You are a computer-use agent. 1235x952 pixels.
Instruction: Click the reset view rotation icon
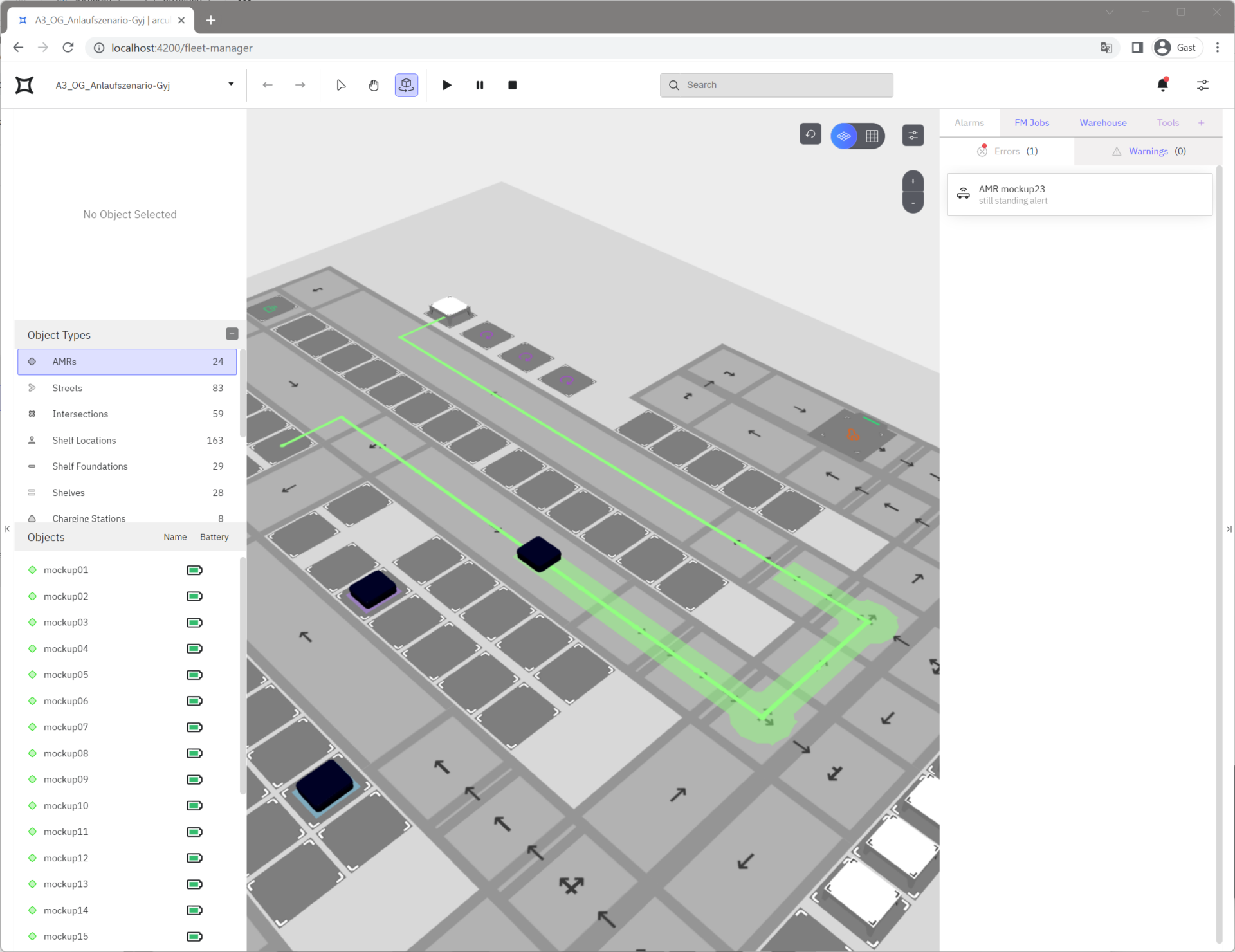pyautogui.click(x=810, y=134)
